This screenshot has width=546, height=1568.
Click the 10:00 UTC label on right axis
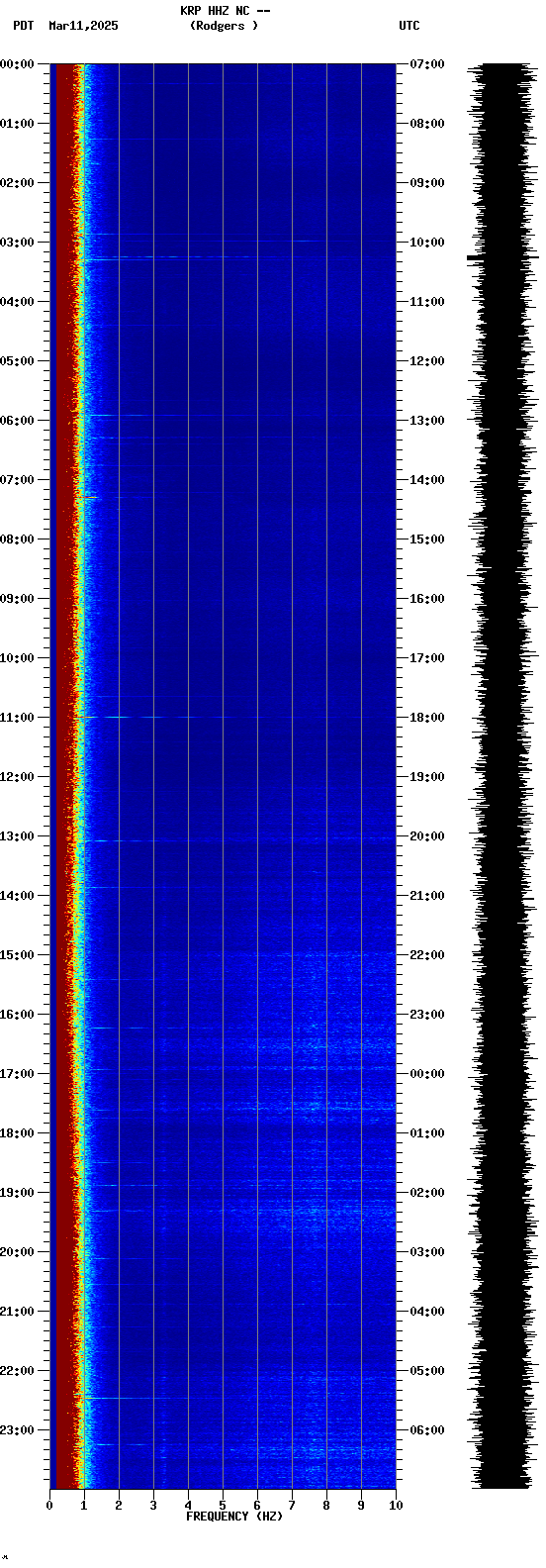pyautogui.click(x=427, y=243)
